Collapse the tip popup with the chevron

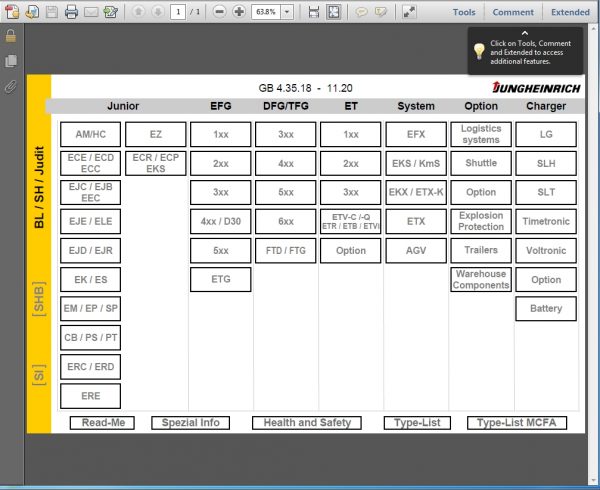(525, 33)
